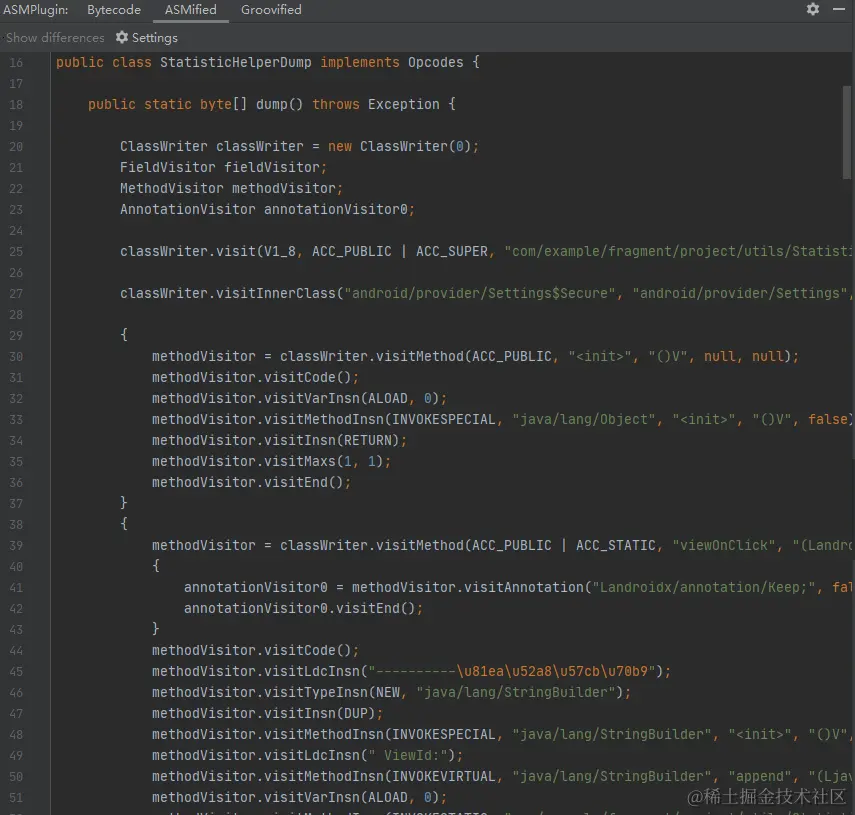
Task: Click the Opcodes interface name on line 16
Action: 436,62
